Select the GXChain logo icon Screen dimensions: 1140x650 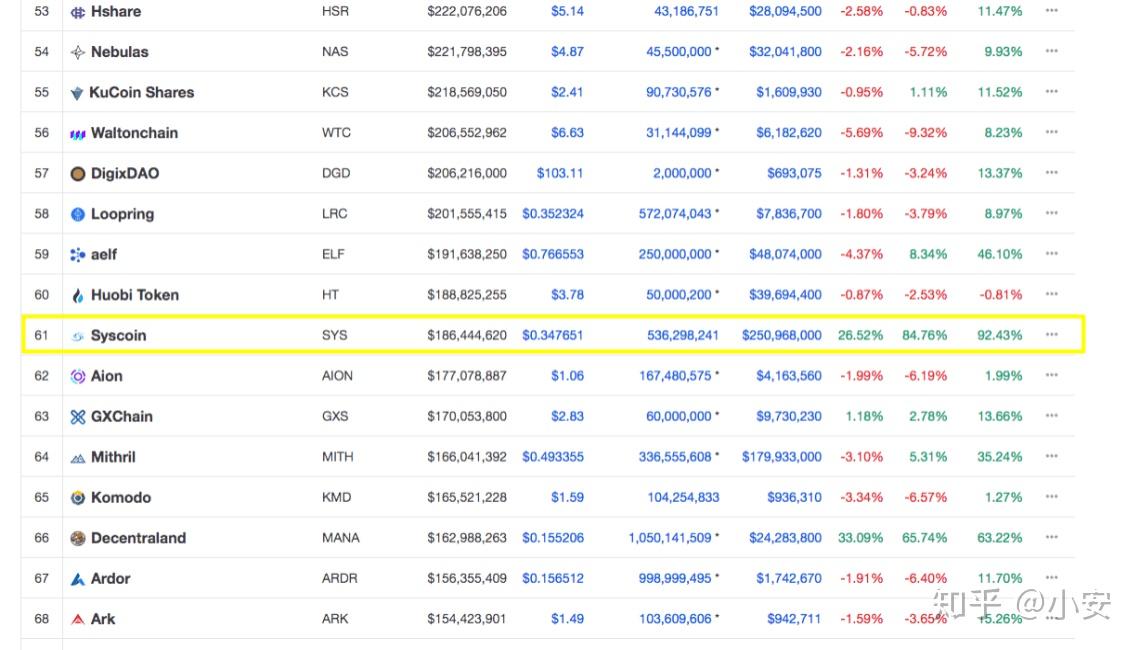click(78, 417)
